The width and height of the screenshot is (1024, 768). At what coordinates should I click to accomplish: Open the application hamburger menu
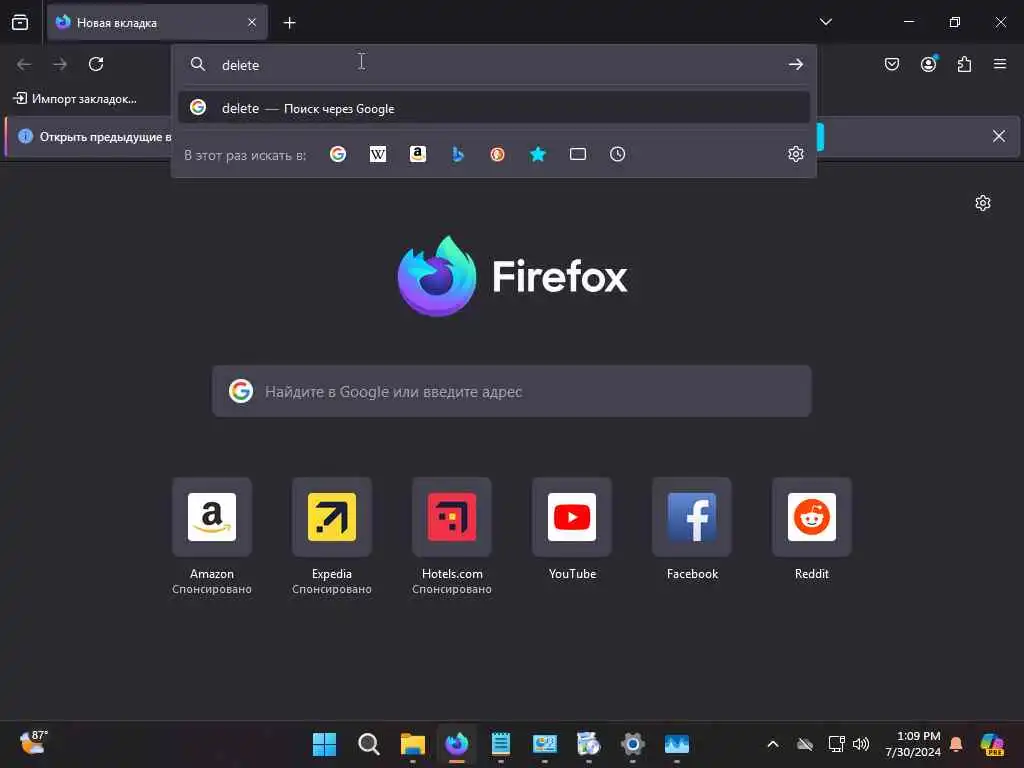pos(1000,64)
